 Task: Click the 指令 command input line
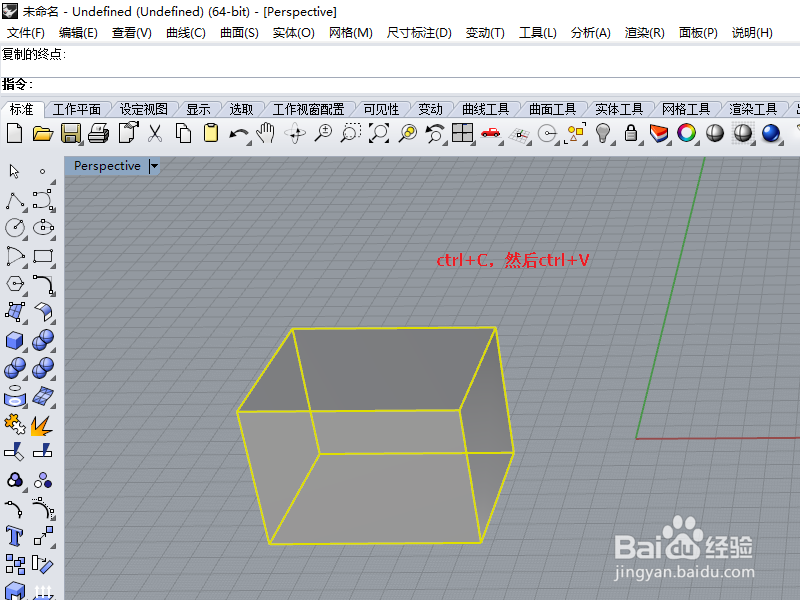click(x=400, y=85)
